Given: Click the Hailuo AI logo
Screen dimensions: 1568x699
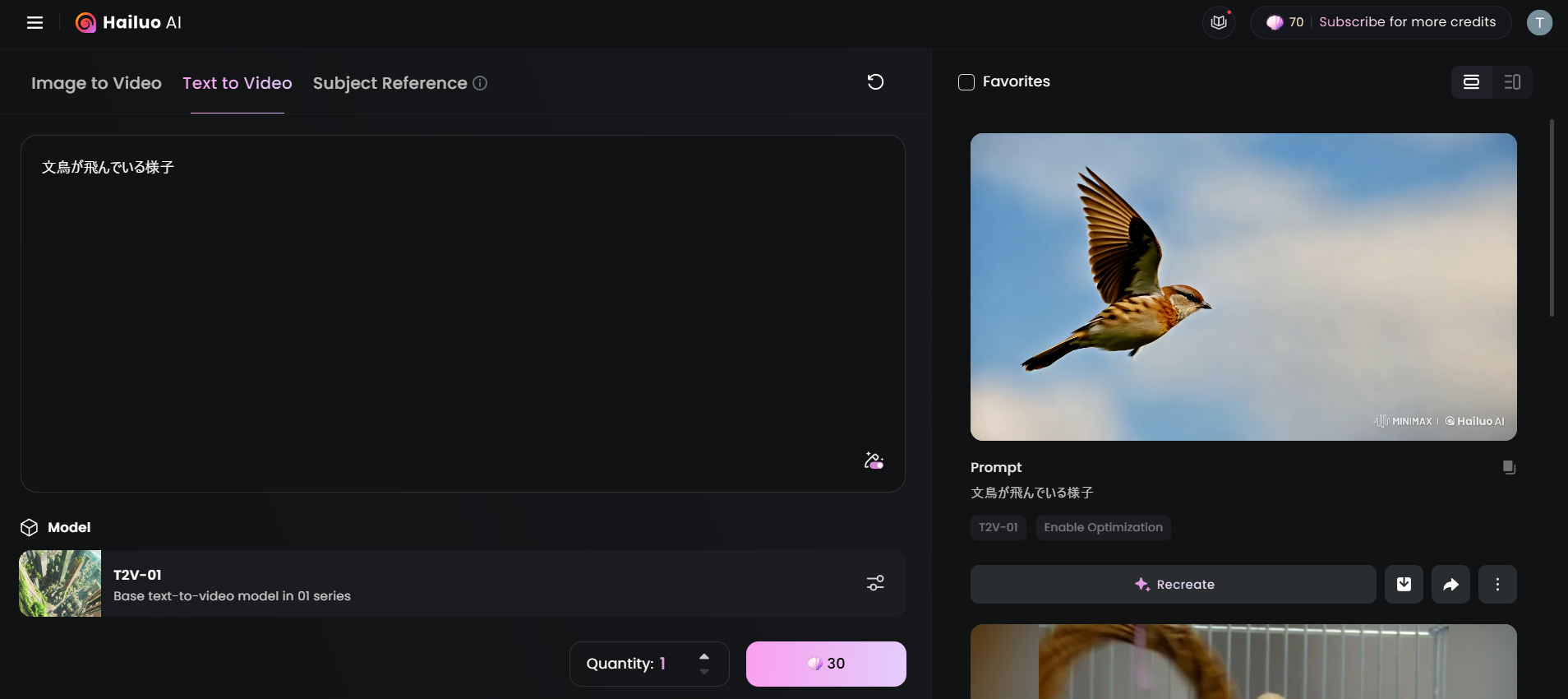Looking at the screenshot, I should 128,22.
